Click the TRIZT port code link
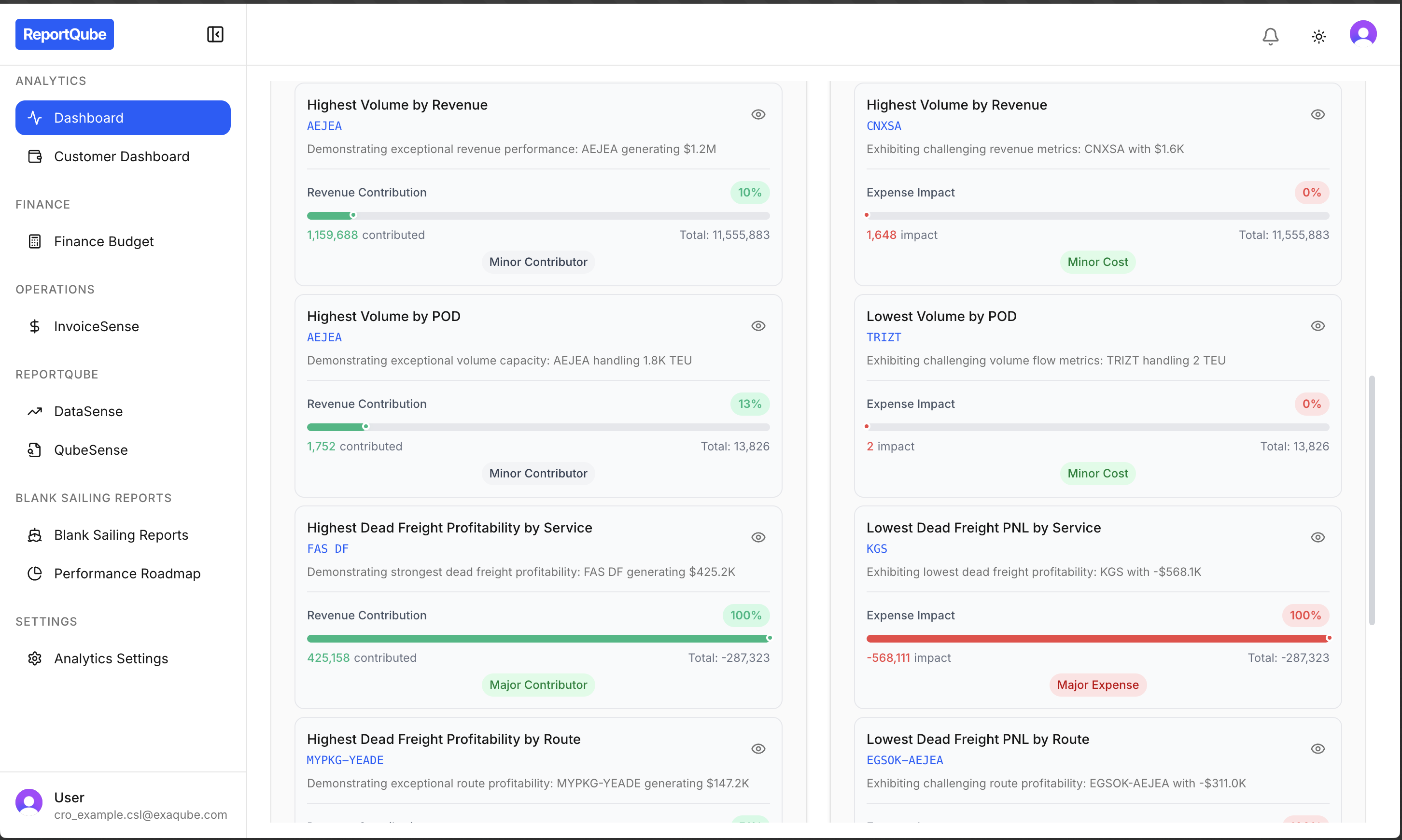 (883, 337)
